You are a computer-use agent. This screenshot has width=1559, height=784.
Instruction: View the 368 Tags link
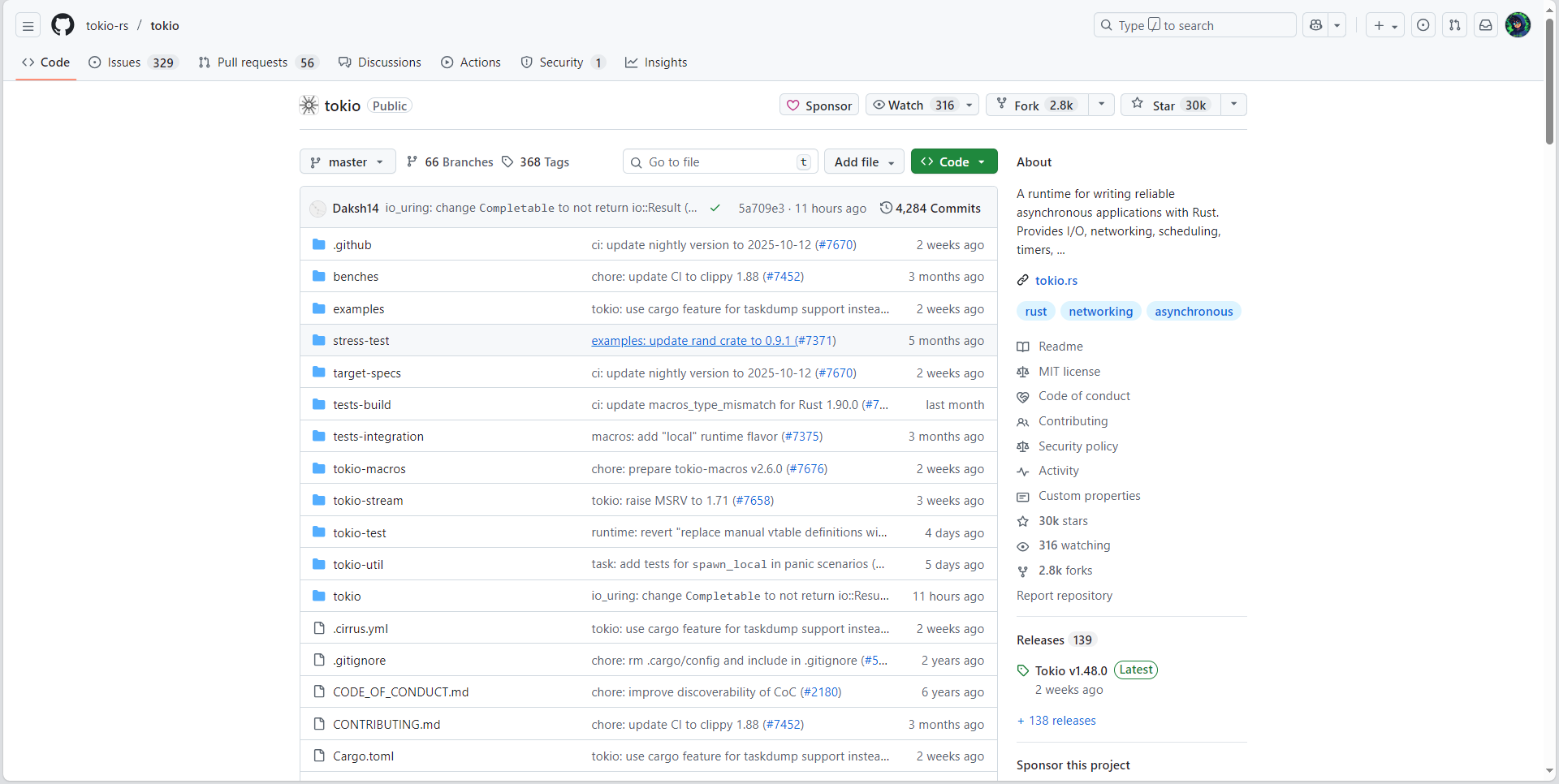pyautogui.click(x=536, y=162)
